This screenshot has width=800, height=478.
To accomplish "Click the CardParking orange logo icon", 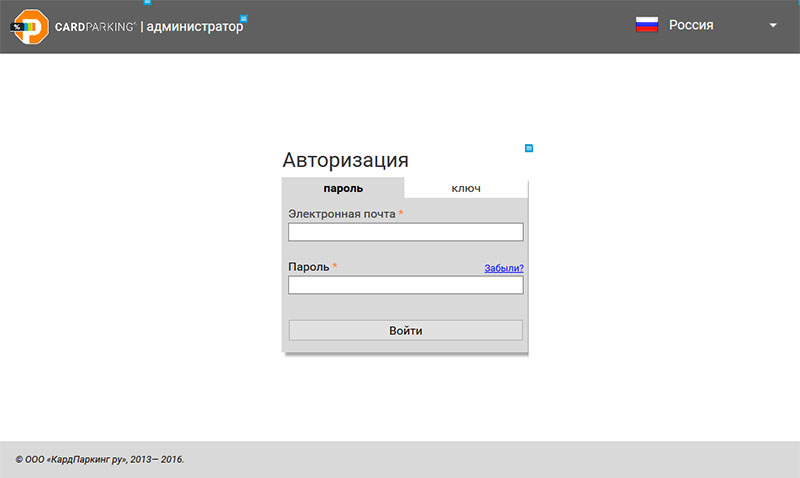I will (30, 27).
